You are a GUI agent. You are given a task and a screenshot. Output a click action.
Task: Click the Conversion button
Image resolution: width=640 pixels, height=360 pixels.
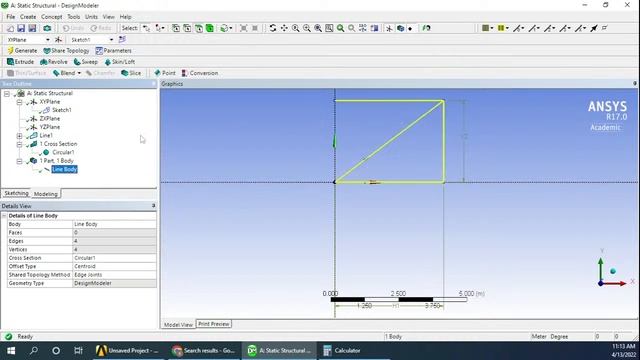[200, 73]
